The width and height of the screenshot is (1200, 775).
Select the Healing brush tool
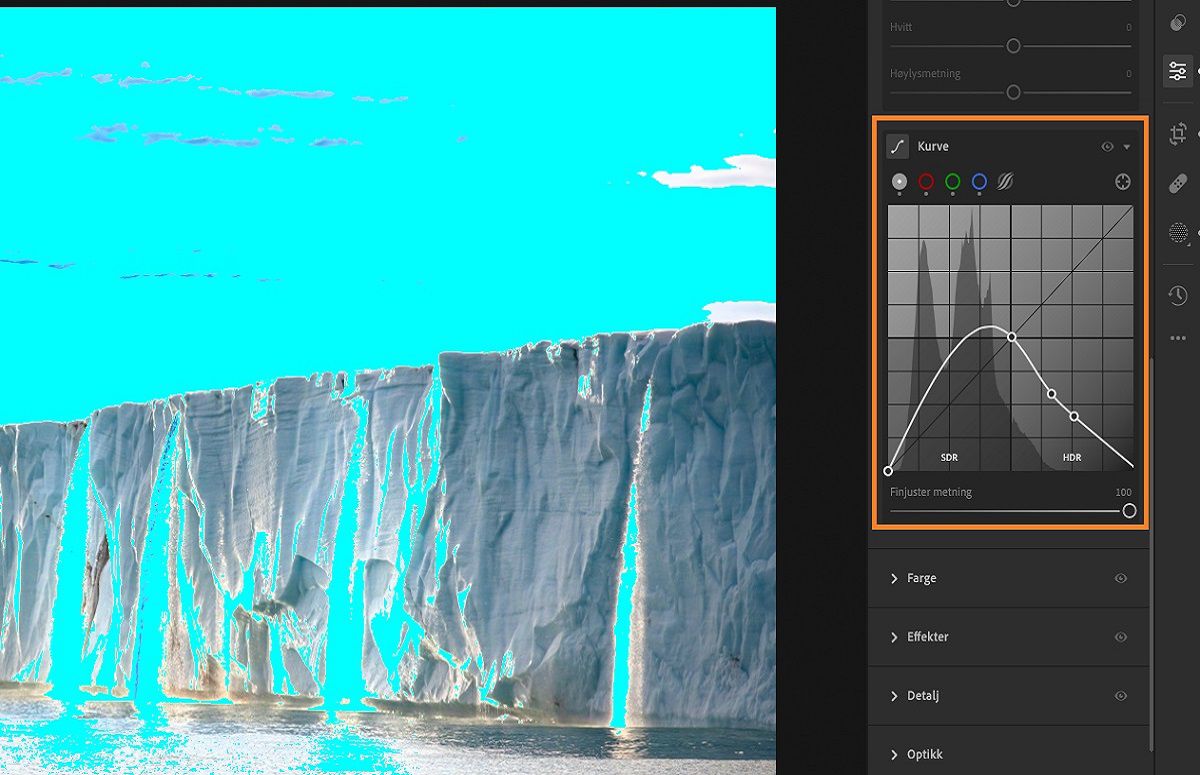(1178, 183)
